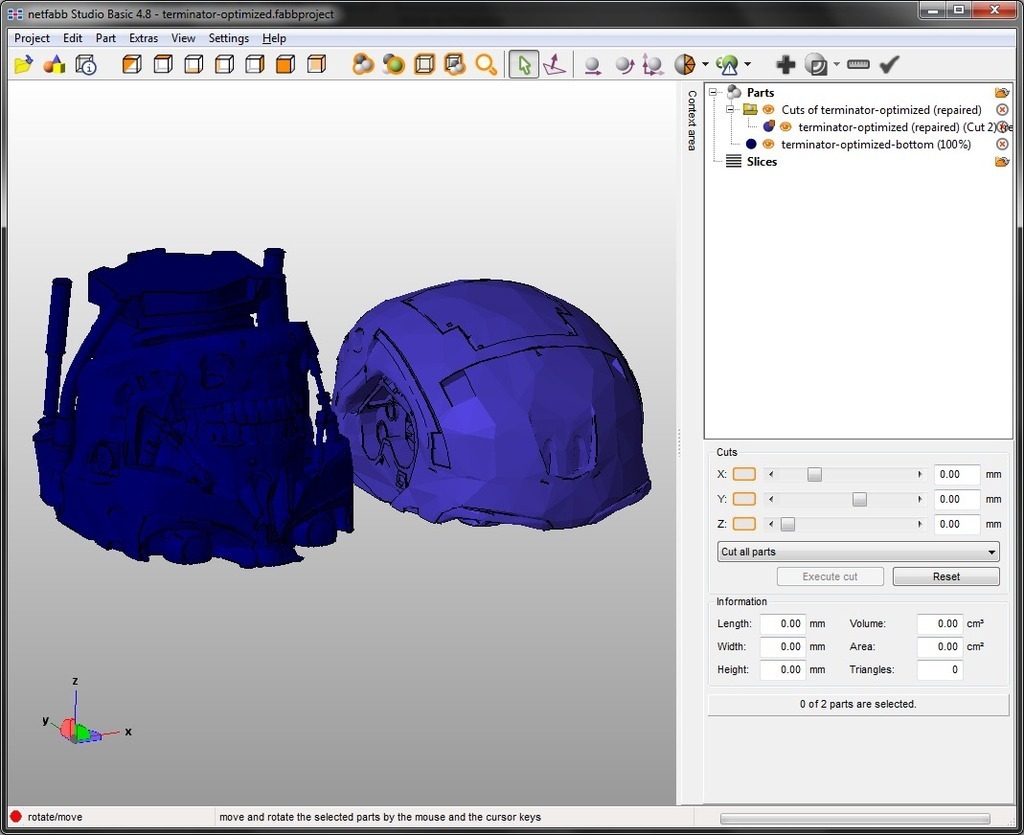Open the Project menu
Image resolution: width=1024 pixels, height=835 pixels.
coord(32,38)
